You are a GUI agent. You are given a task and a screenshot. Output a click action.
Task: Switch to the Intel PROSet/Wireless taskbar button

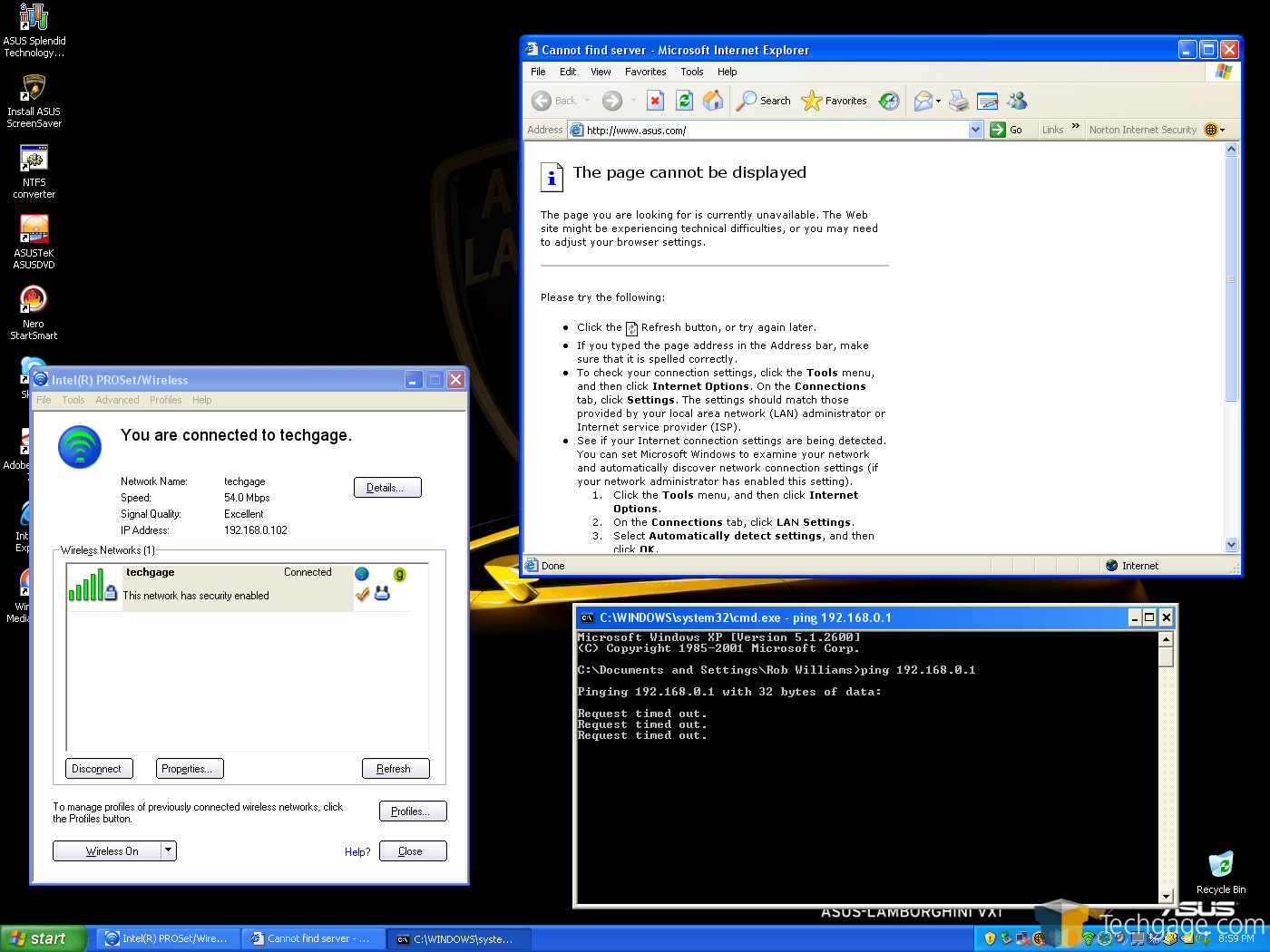(x=168, y=938)
